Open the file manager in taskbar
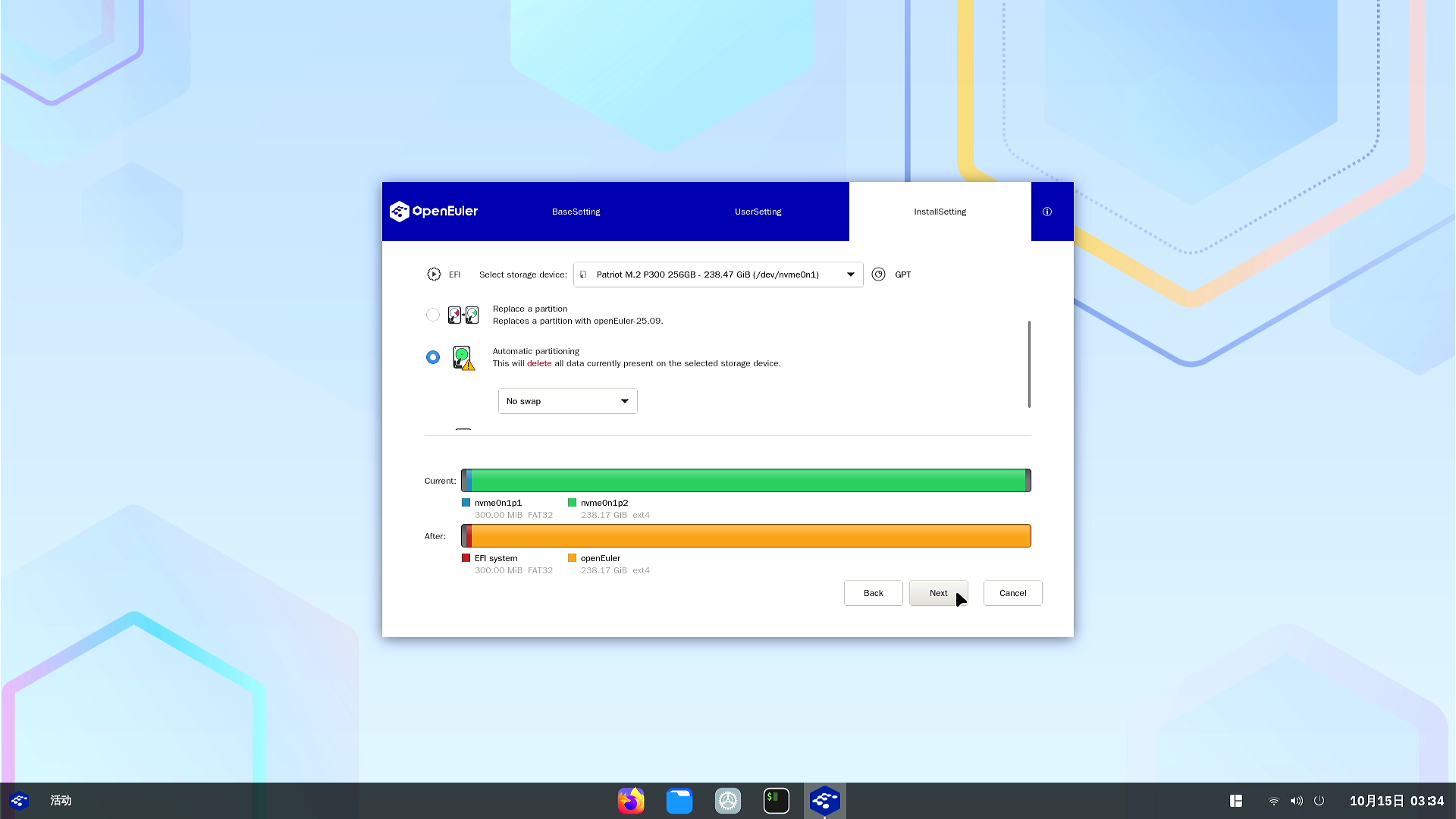 pos(679,801)
